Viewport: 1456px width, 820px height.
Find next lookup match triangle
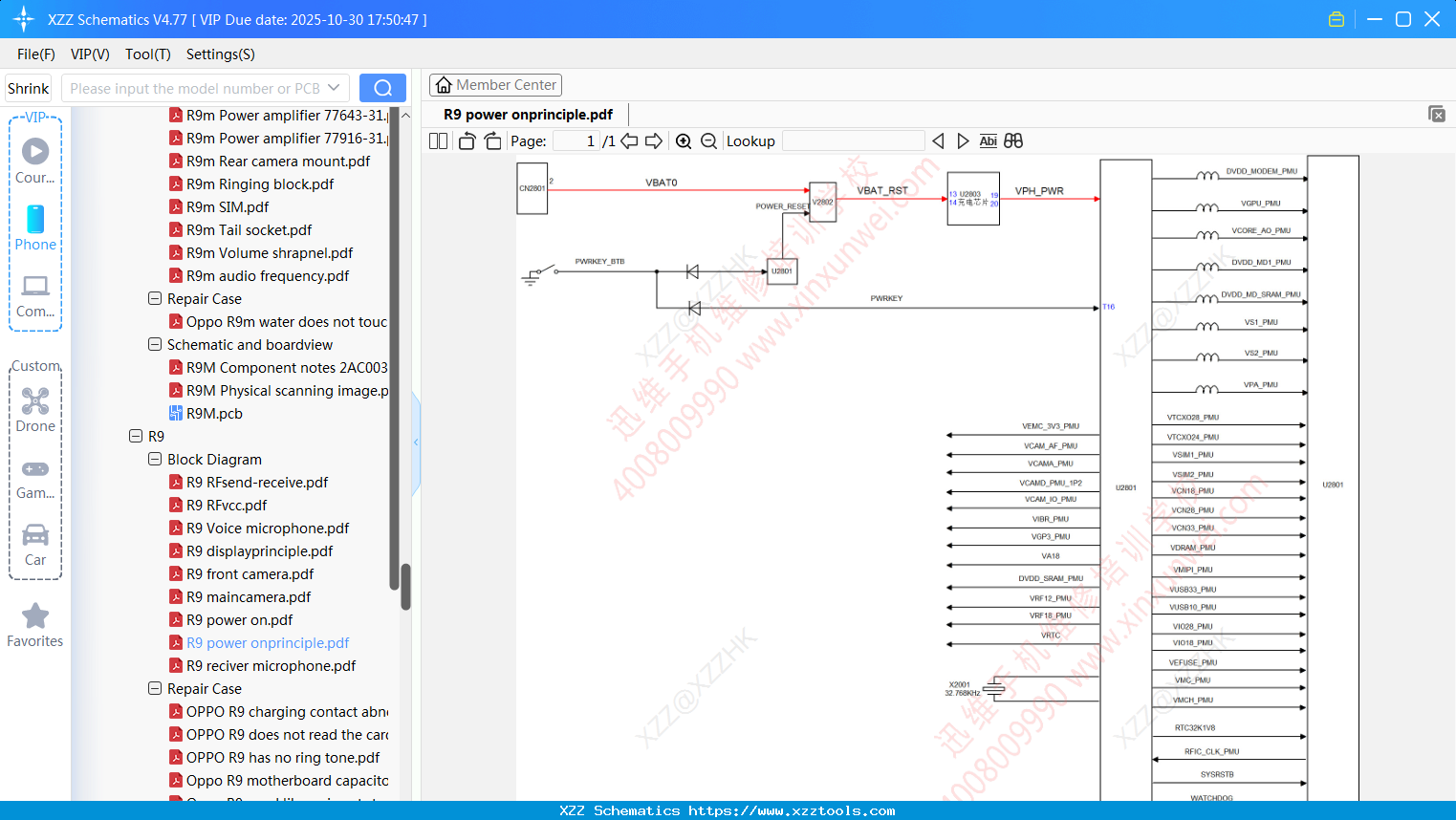click(x=963, y=141)
